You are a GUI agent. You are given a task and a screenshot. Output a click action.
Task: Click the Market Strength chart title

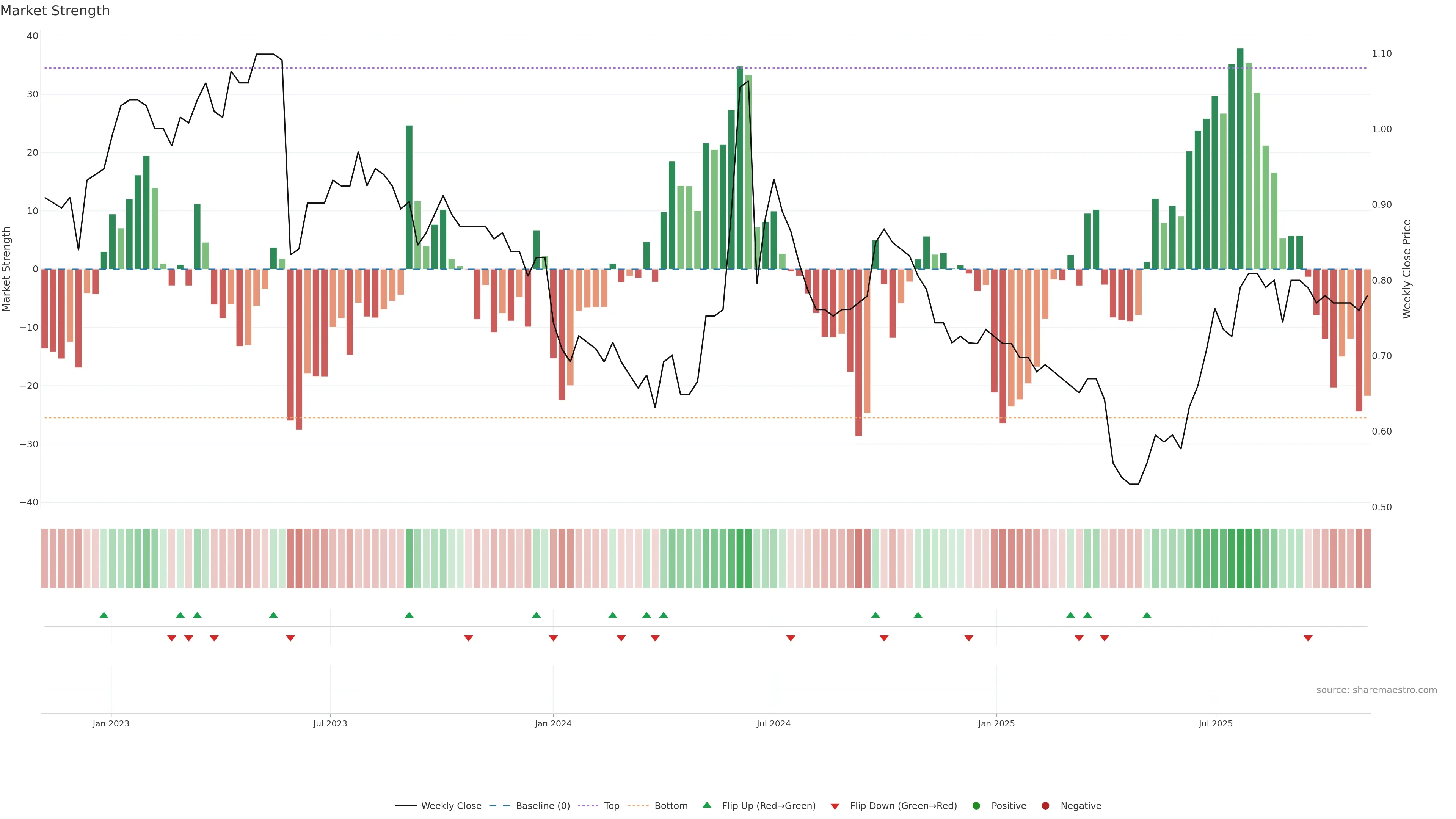coord(55,11)
